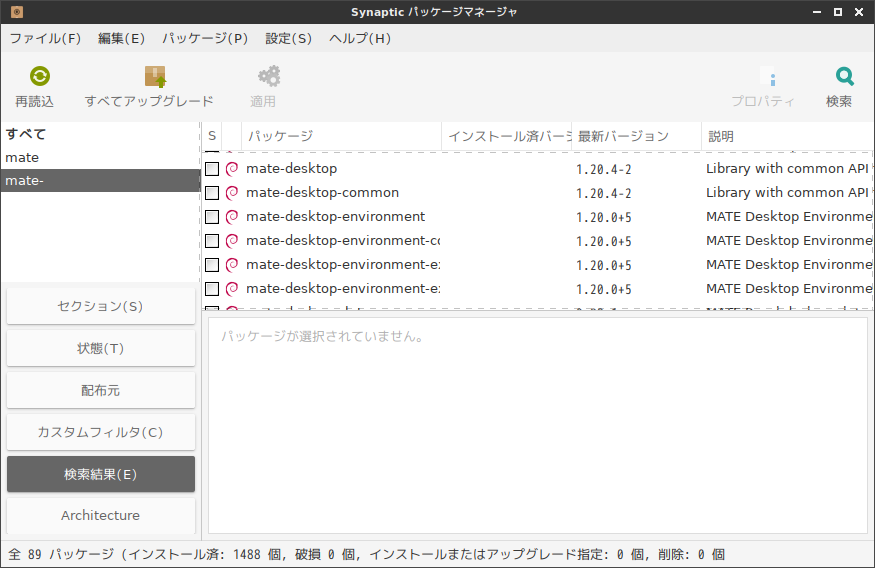Click Debian swirl icon of mate-desktop-environment-c row

click(x=232, y=240)
